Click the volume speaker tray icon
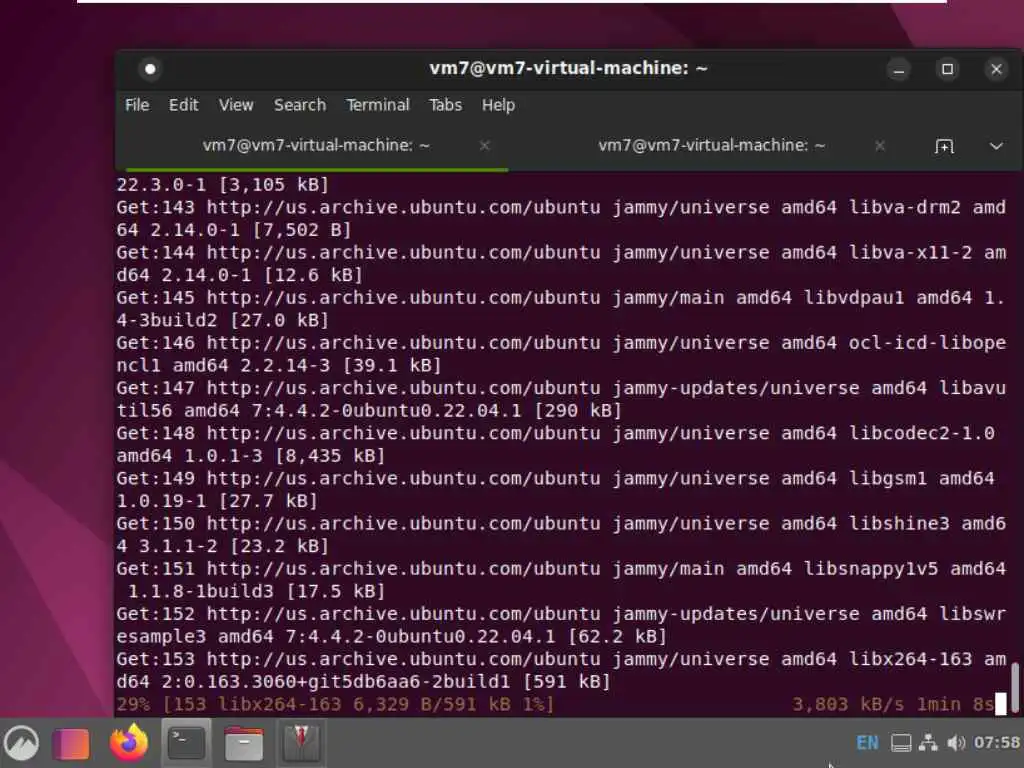This screenshot has width=1024, height=768. (x=956, y=743)
